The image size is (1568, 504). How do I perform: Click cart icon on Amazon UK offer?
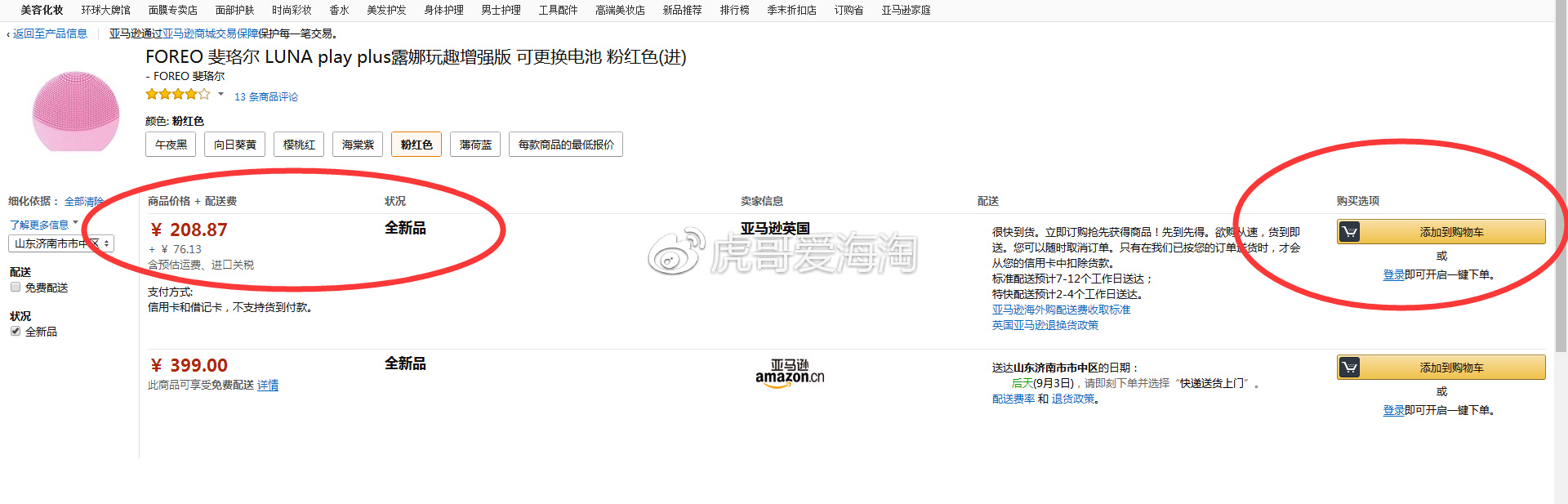click(1350, 232)
